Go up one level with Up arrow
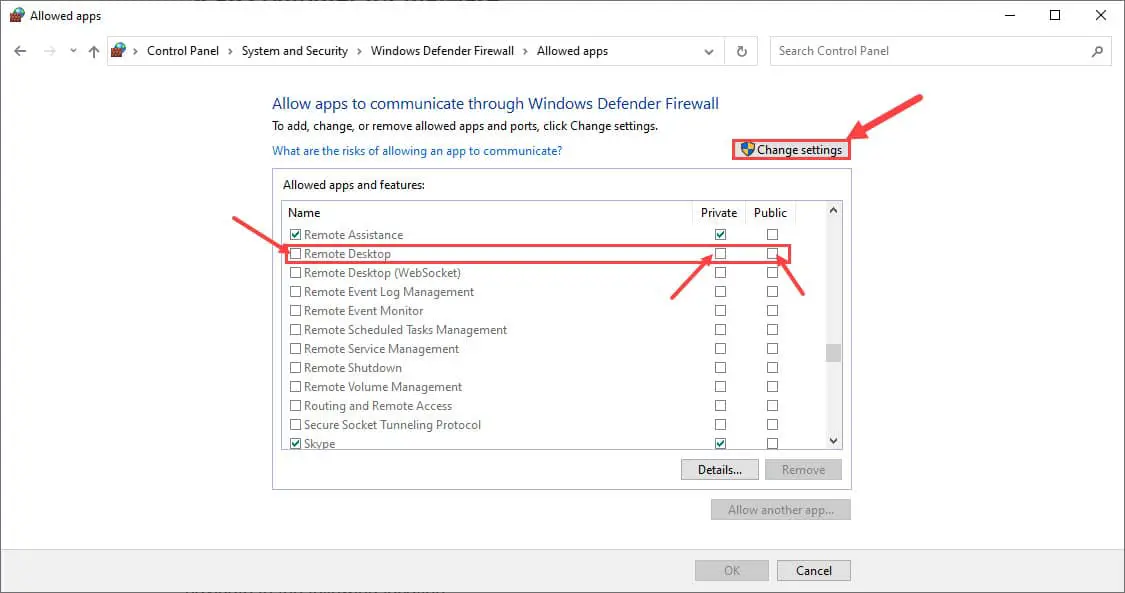 coord(93,51)
